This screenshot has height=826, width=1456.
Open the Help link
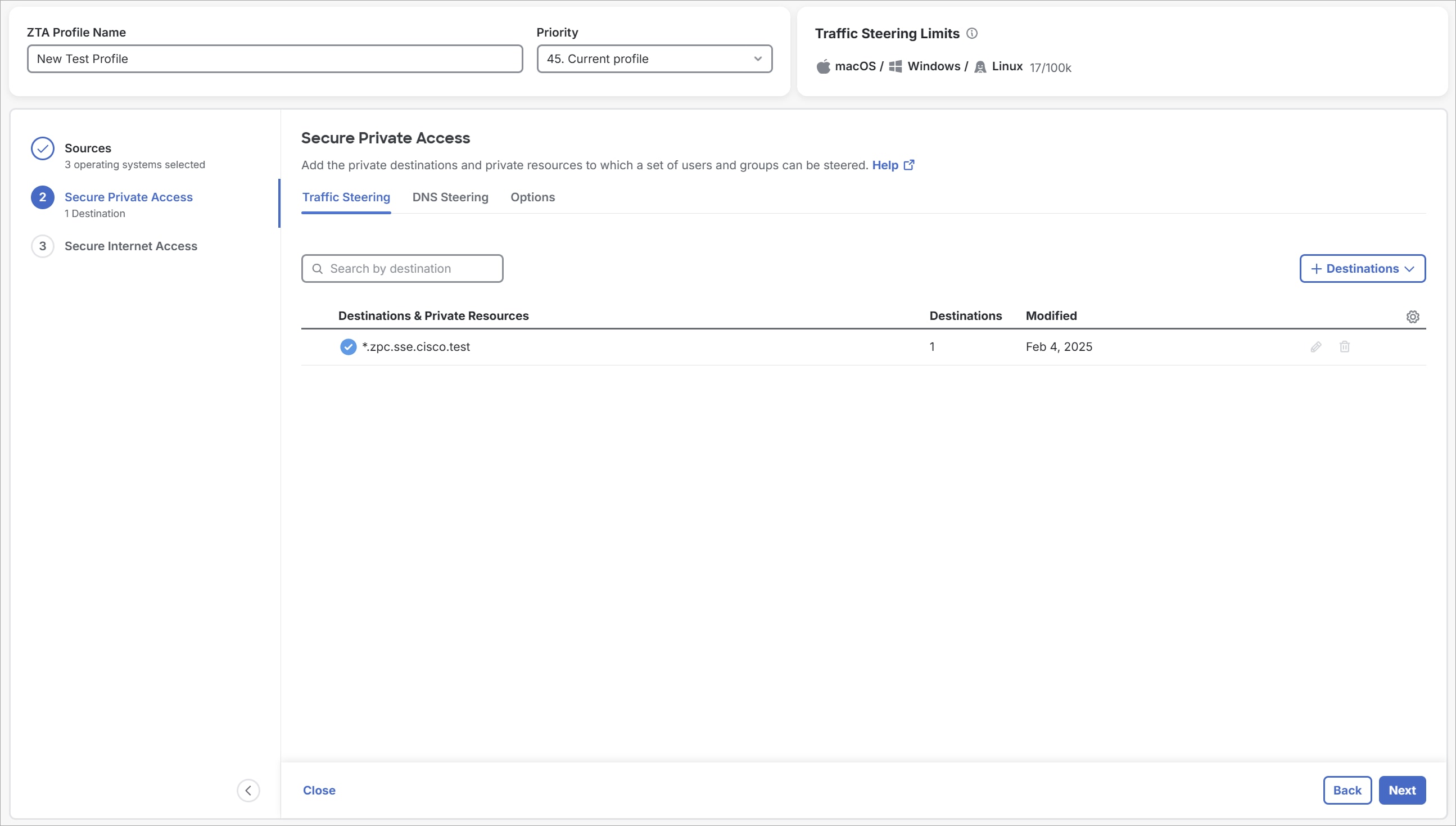[x=885, y=165]
